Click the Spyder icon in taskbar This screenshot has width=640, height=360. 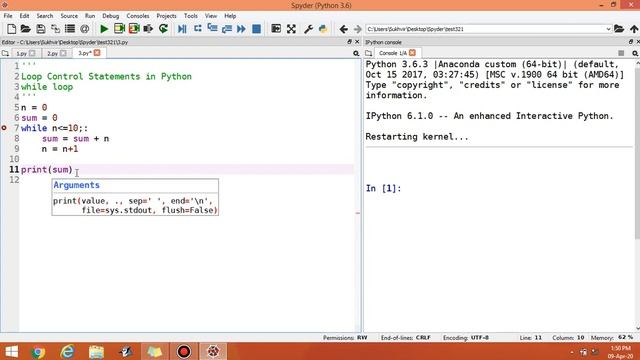pyautogui.click(x=213, y=352)
